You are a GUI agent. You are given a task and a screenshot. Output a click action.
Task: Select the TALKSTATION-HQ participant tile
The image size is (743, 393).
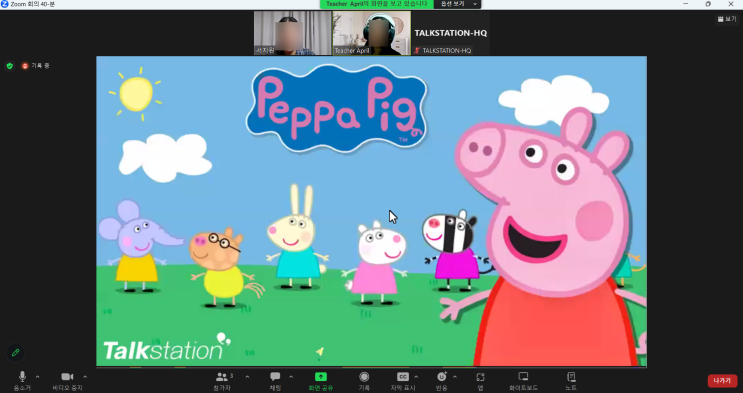point(451,33)
